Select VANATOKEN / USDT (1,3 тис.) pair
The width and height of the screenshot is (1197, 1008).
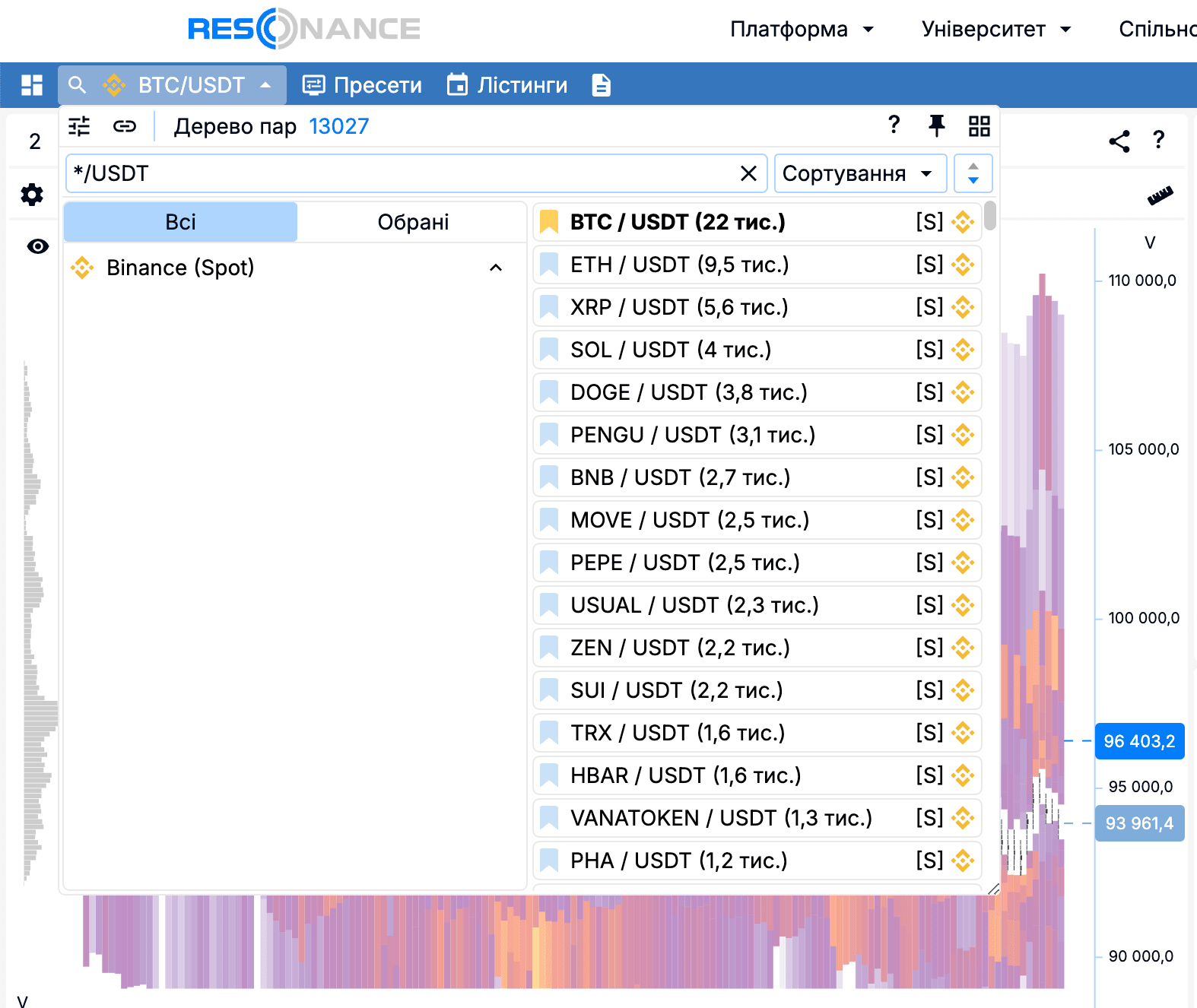coord(757,818)
